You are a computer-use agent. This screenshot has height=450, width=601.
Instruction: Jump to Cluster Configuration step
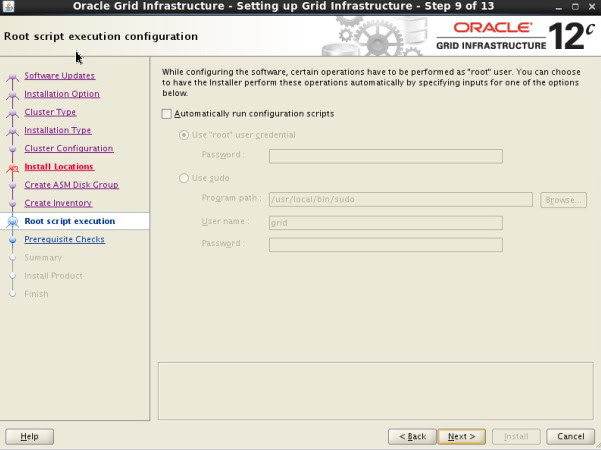(x=69, y=148)
